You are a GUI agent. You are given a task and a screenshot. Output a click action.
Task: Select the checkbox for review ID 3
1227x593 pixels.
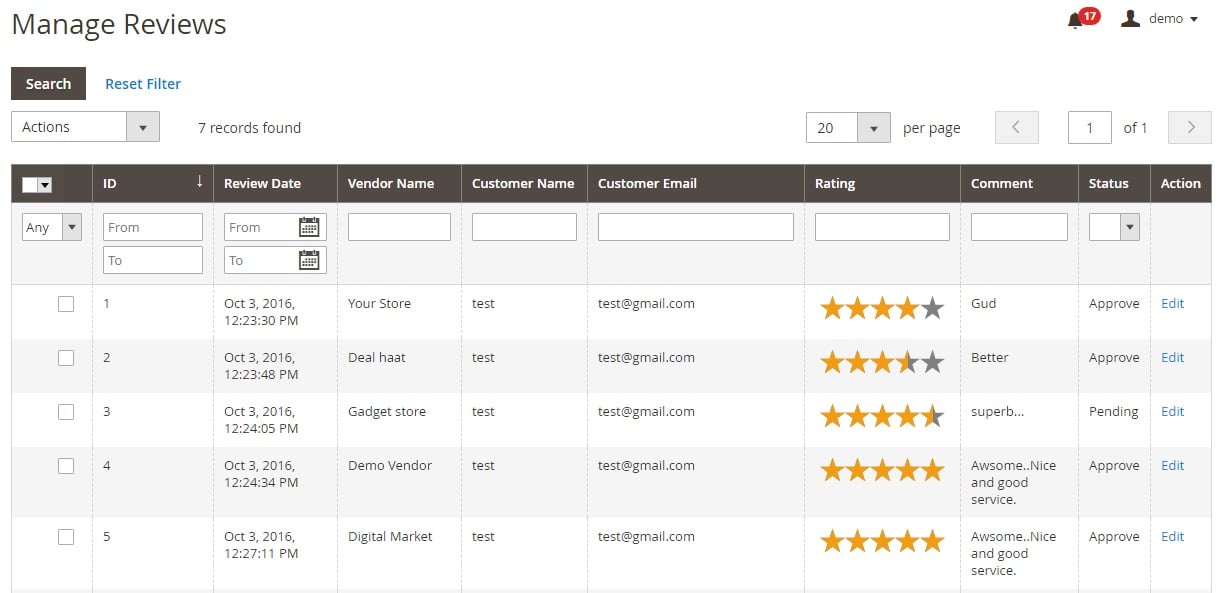point(66,412)
